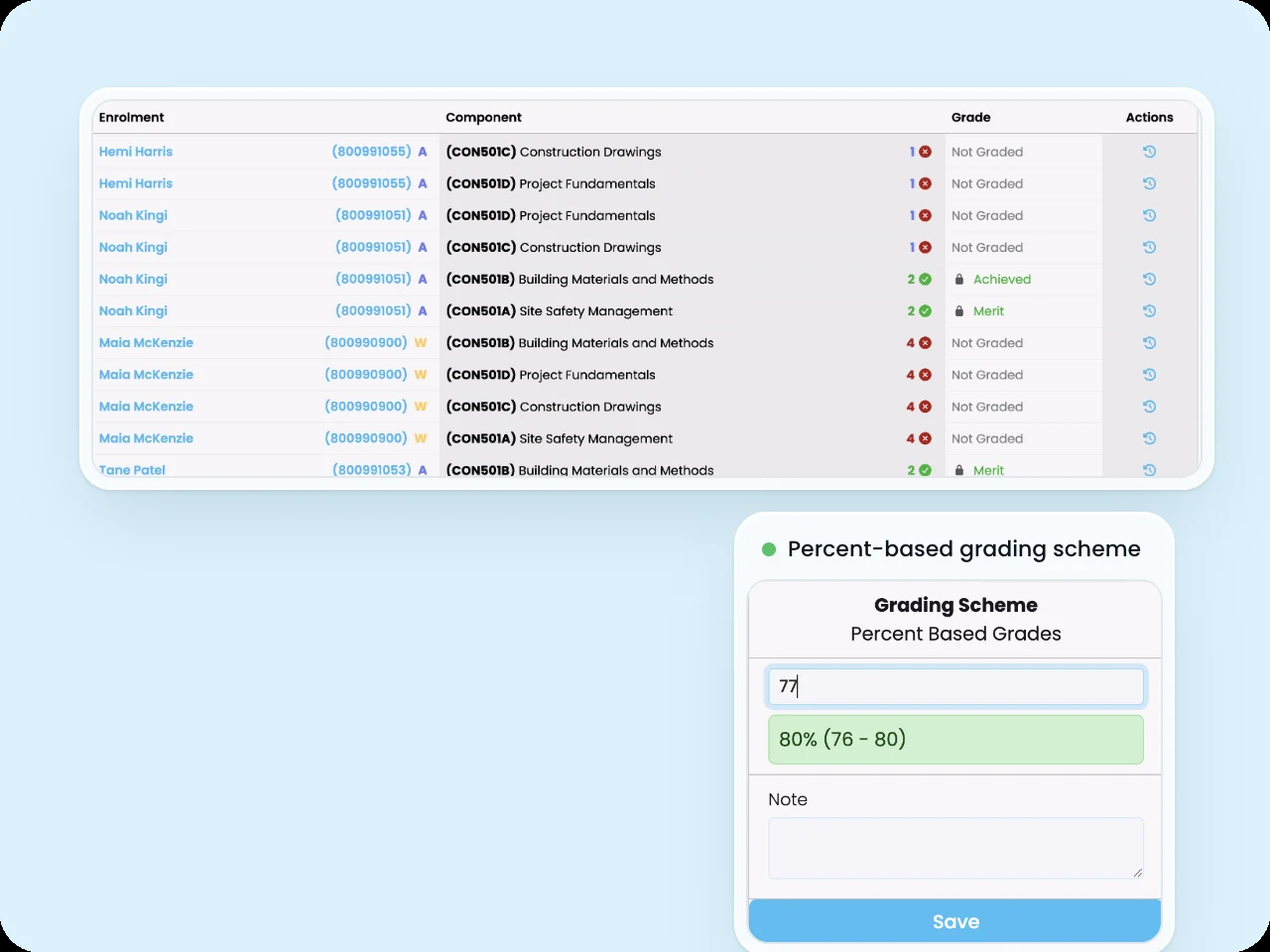
Task: Click Not Graded for Hemi Harris Construction Drawings
Action: [987, 152]
